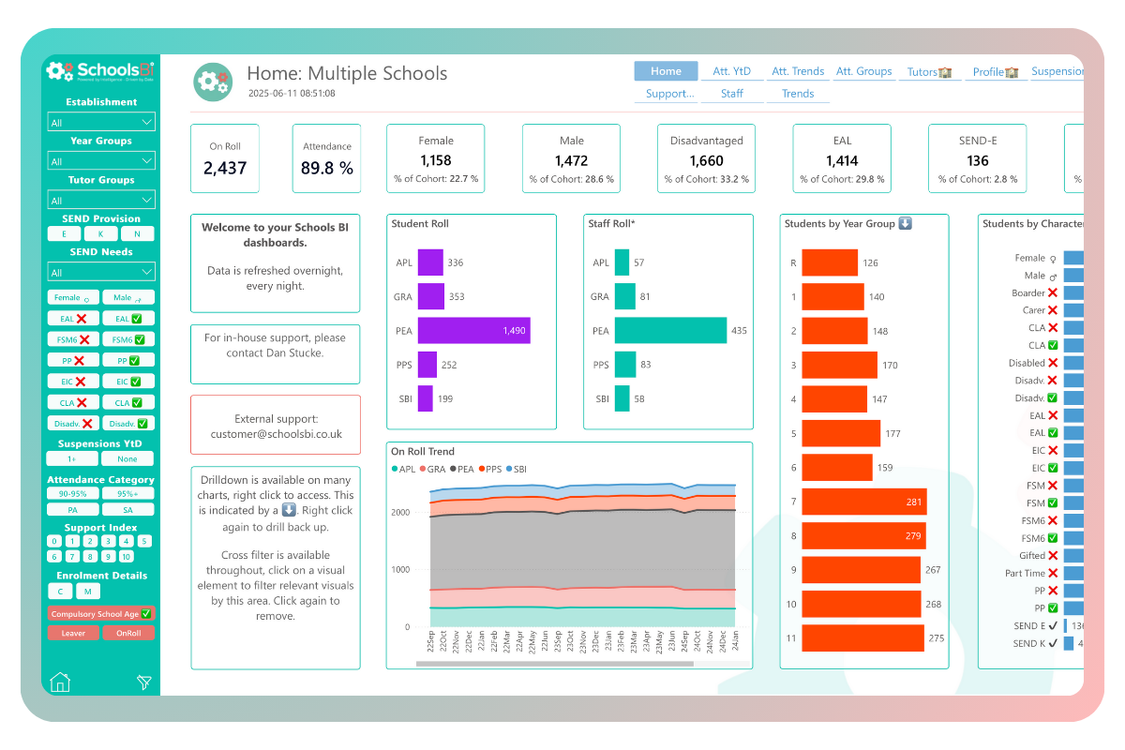This screenshot has height=750, width=1125.
Task: Enable the EAL checkmark filter
Action: point(129,317)
